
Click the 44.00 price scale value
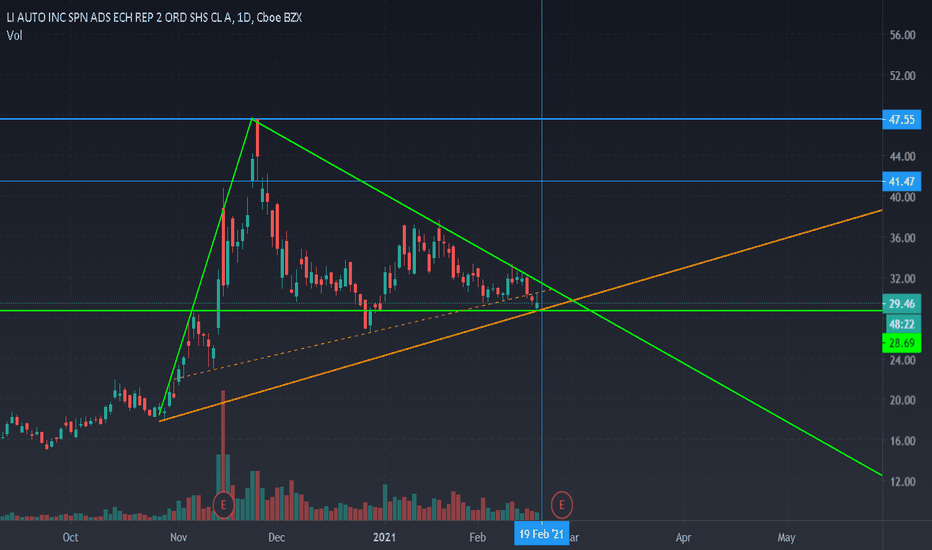coord(902,156)
